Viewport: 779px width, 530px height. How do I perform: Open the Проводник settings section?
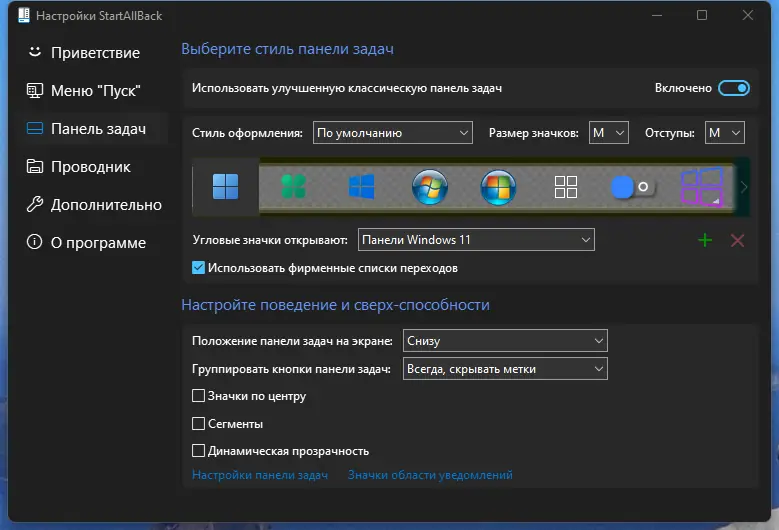[90, 166]
